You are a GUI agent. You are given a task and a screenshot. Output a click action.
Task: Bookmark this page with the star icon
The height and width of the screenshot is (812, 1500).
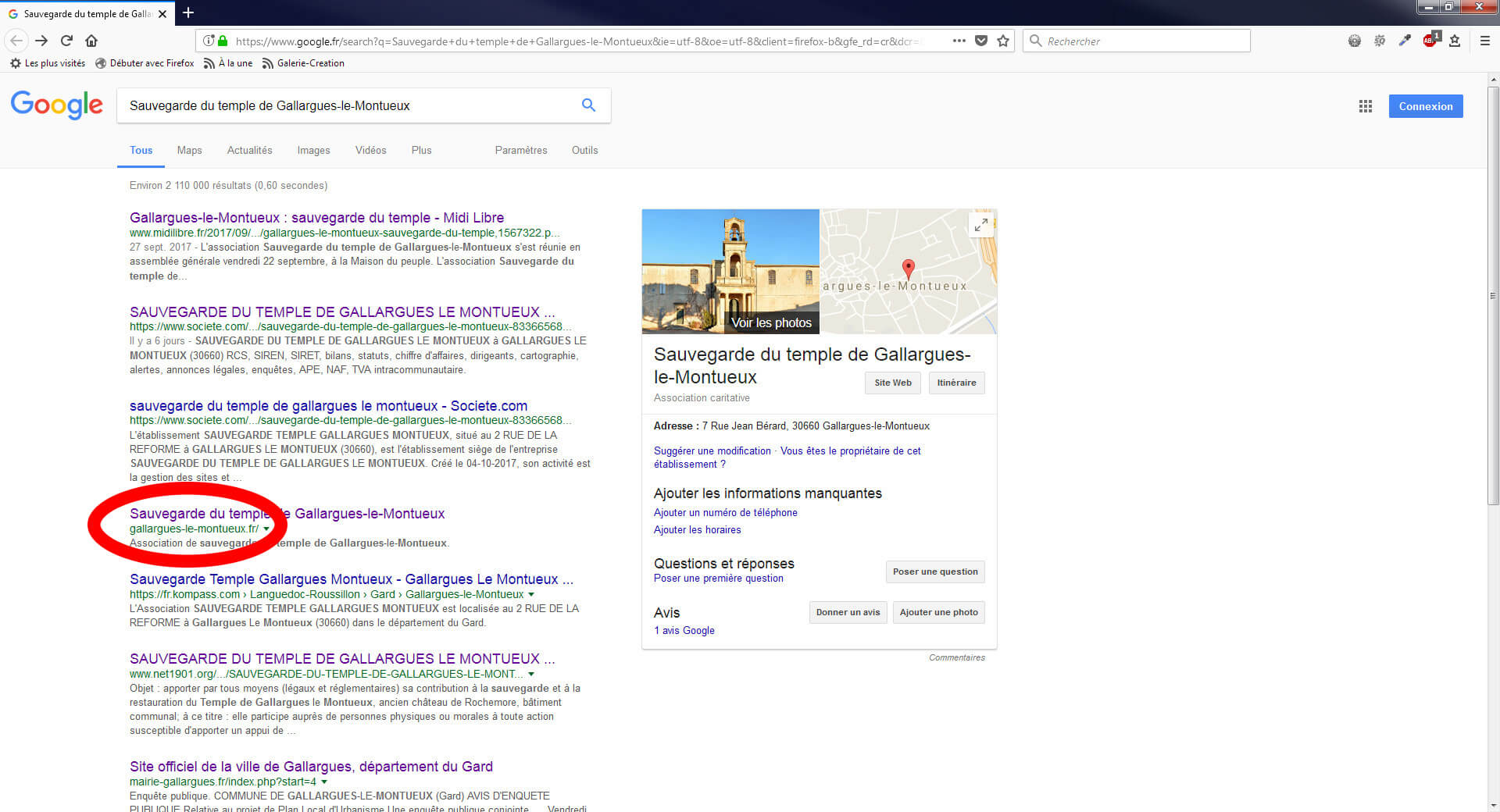(x=1003, y=41)
